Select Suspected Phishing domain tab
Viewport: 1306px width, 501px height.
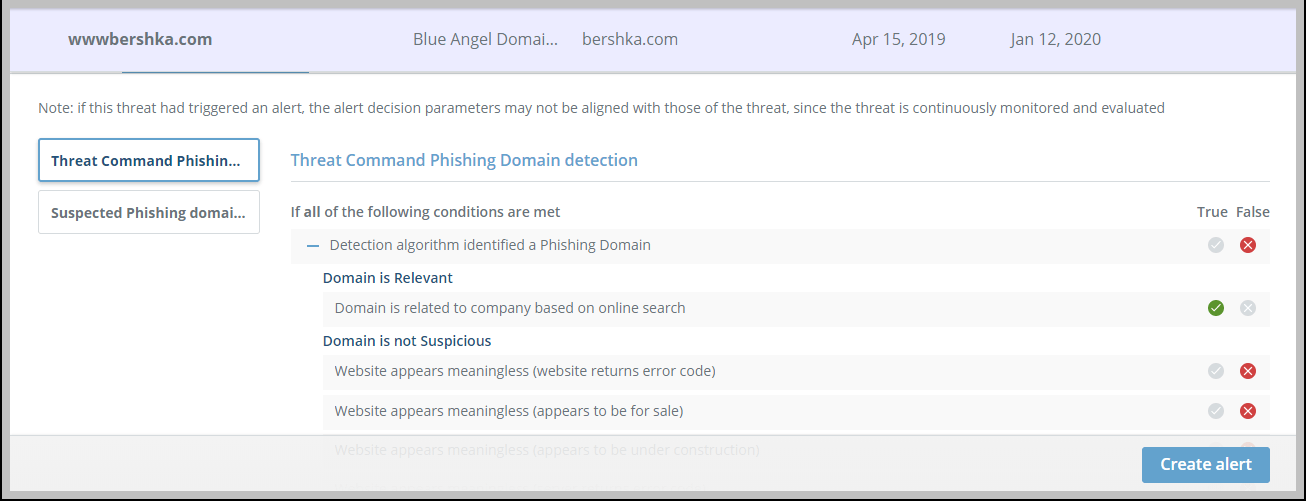[149, 212]
